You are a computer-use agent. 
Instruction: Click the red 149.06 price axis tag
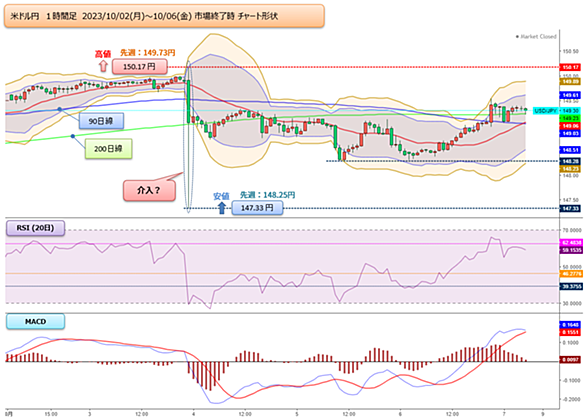click(570, 126)
